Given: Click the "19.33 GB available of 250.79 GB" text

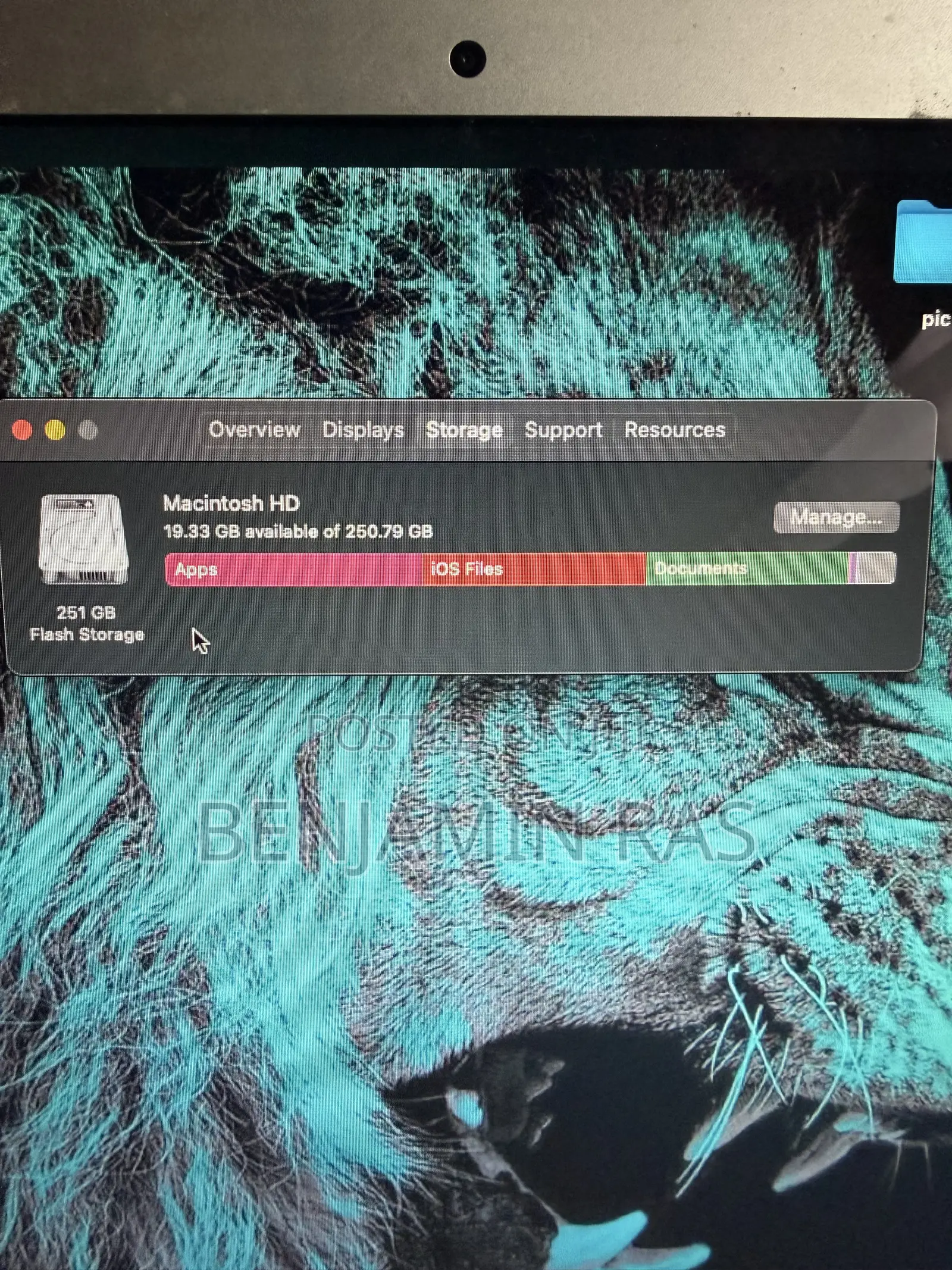Looking at the screenshot, I should pyautogui.click(x=298, y=531).
